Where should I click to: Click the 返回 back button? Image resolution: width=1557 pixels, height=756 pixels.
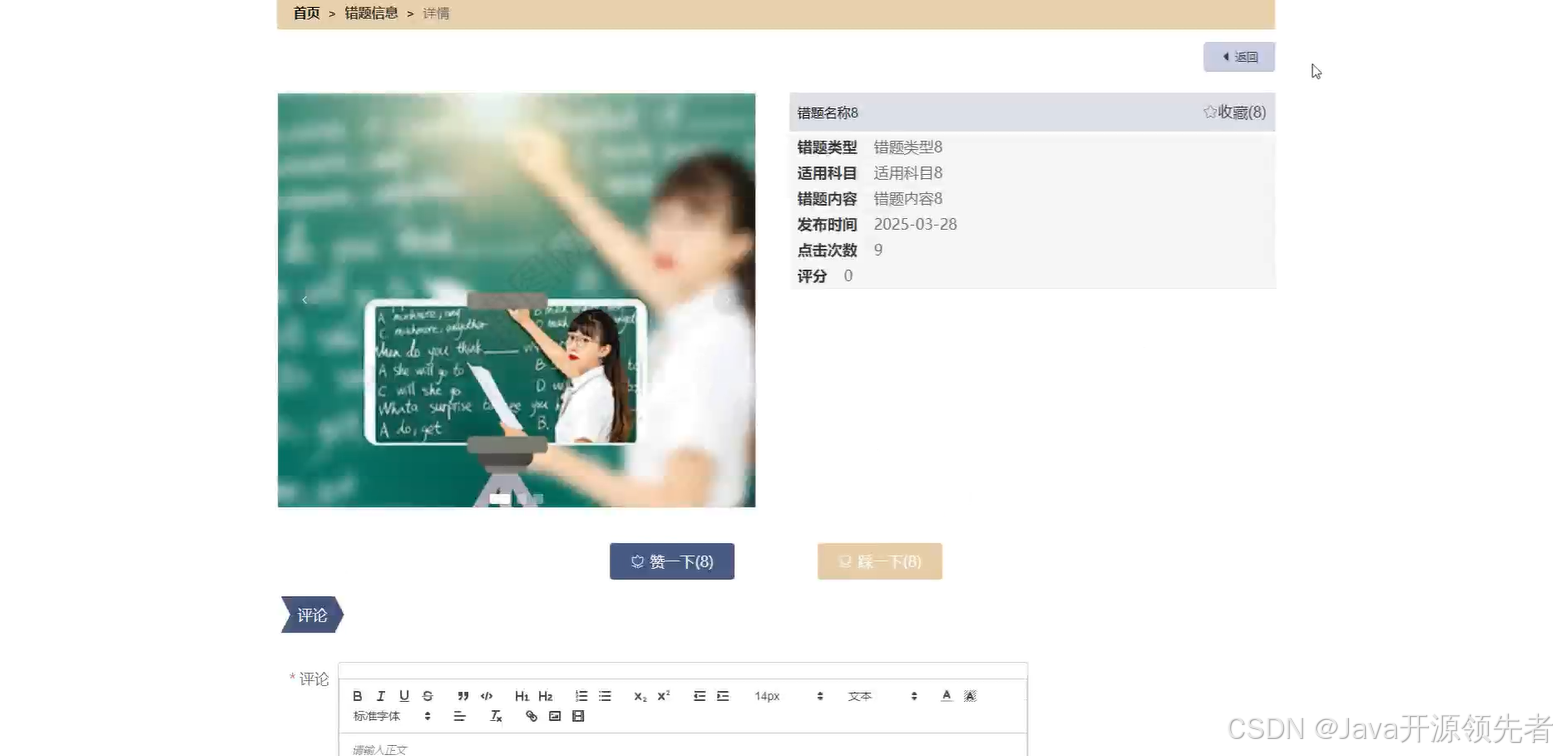click(1239, 57)
